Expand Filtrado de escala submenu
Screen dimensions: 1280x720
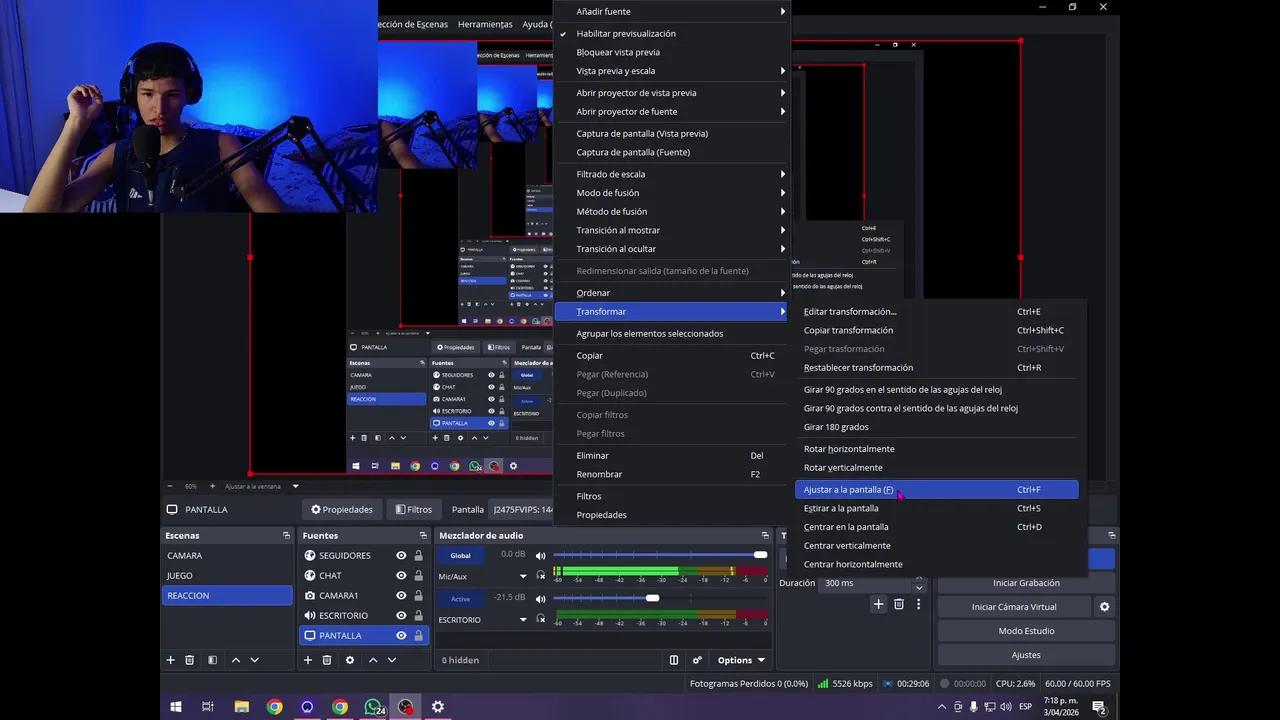pos(672,174)
